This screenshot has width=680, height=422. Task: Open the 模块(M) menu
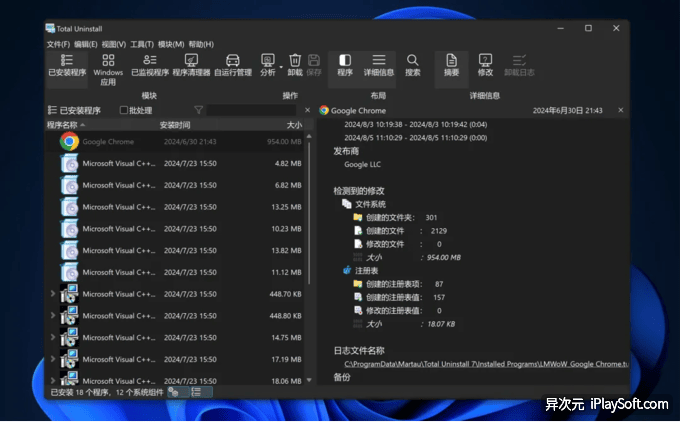[x=171, y=44]
